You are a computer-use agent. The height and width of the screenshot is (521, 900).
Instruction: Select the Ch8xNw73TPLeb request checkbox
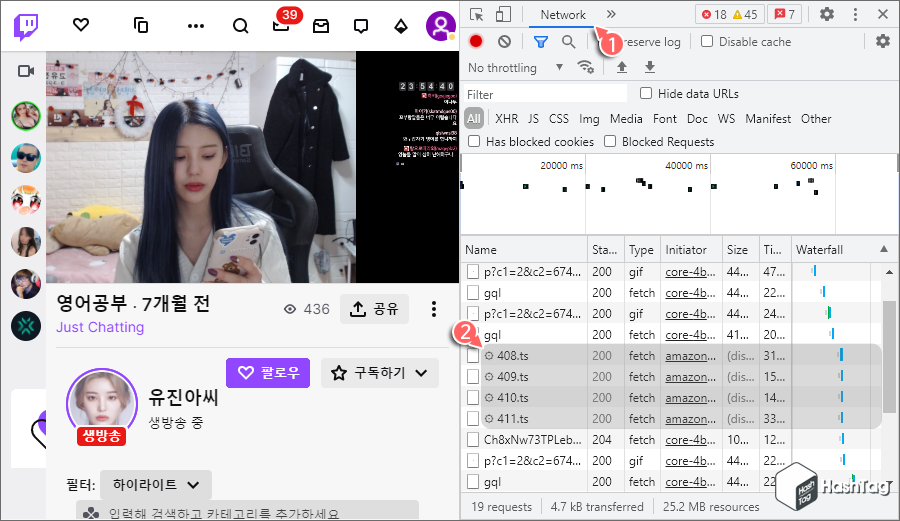point(472,440)
